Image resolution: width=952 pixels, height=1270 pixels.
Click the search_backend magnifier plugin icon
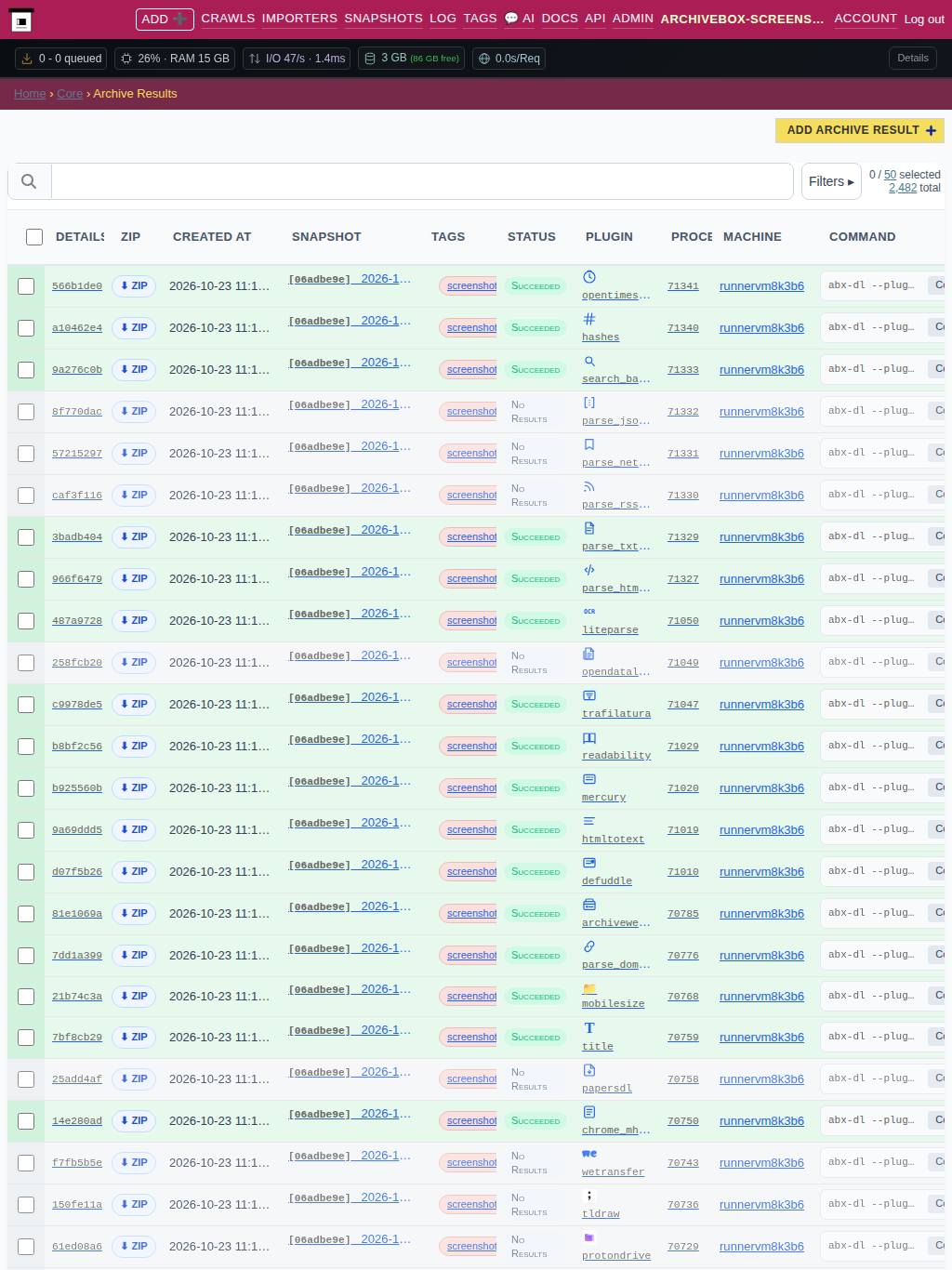tap(588, 361)
